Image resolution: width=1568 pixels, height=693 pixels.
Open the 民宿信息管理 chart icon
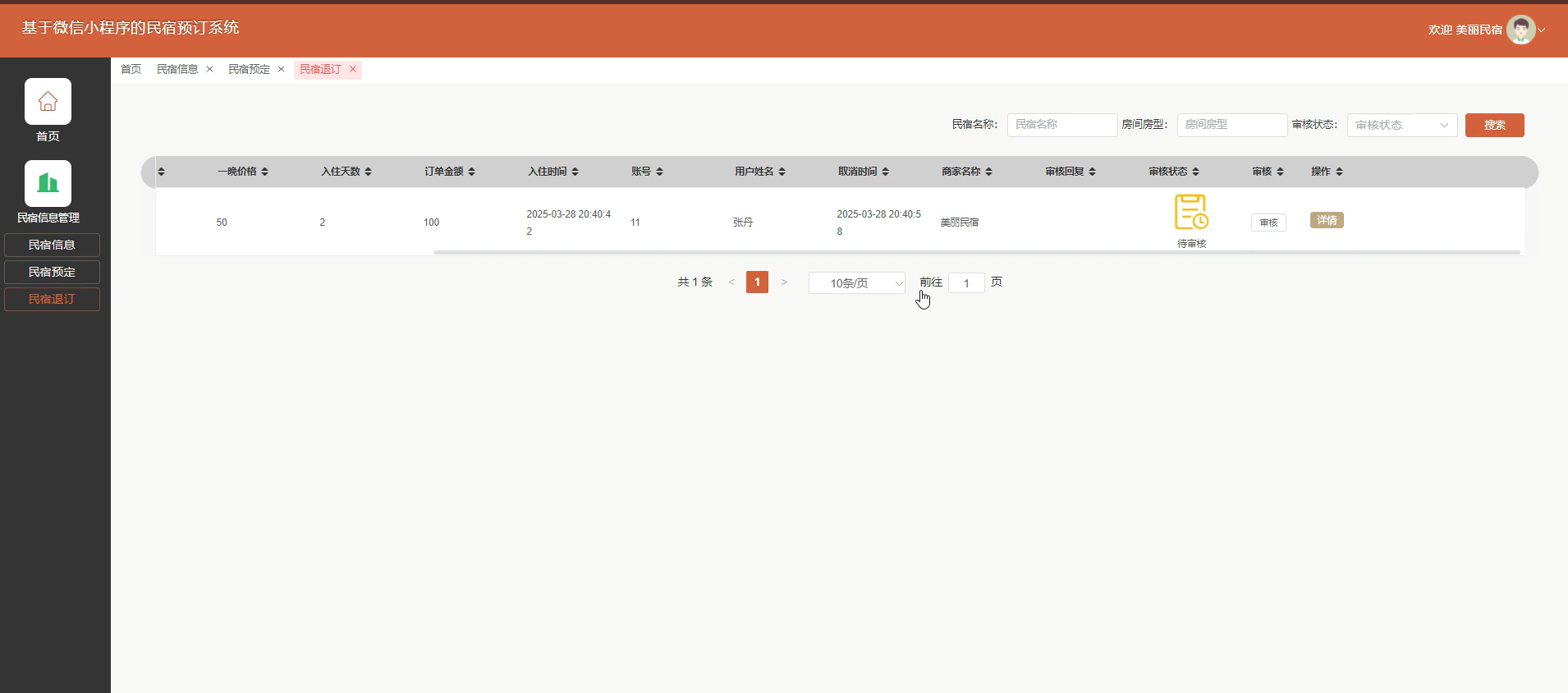pos(48,183)
